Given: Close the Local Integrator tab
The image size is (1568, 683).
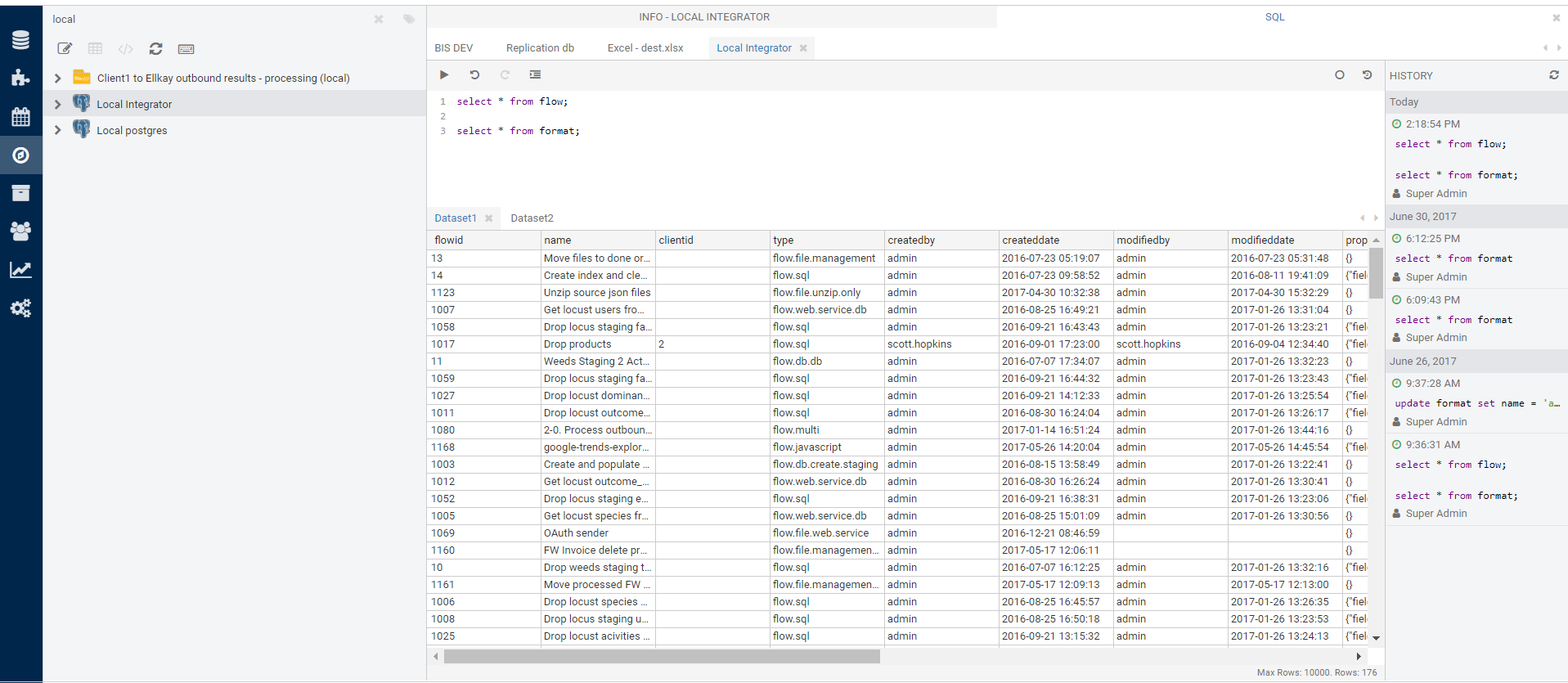Looking at the screenshot, I should tap(803, 48).
